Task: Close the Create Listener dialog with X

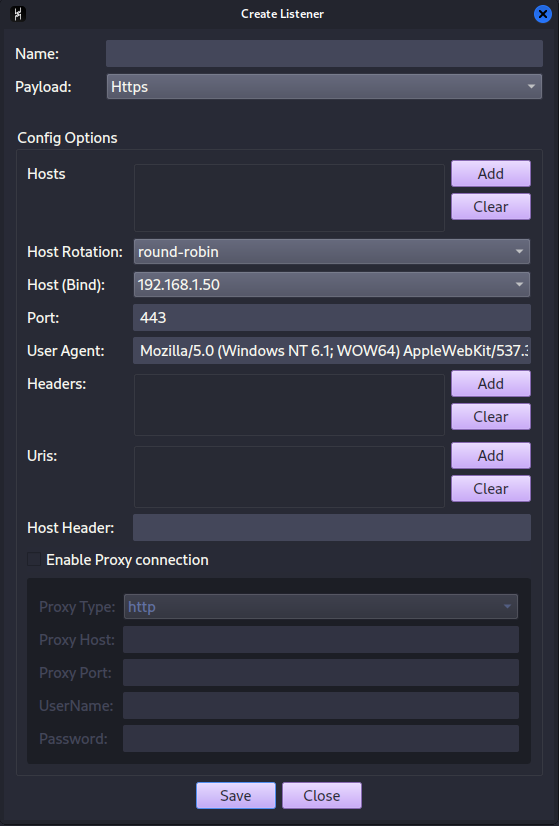Action: click(x=542, y=14)
